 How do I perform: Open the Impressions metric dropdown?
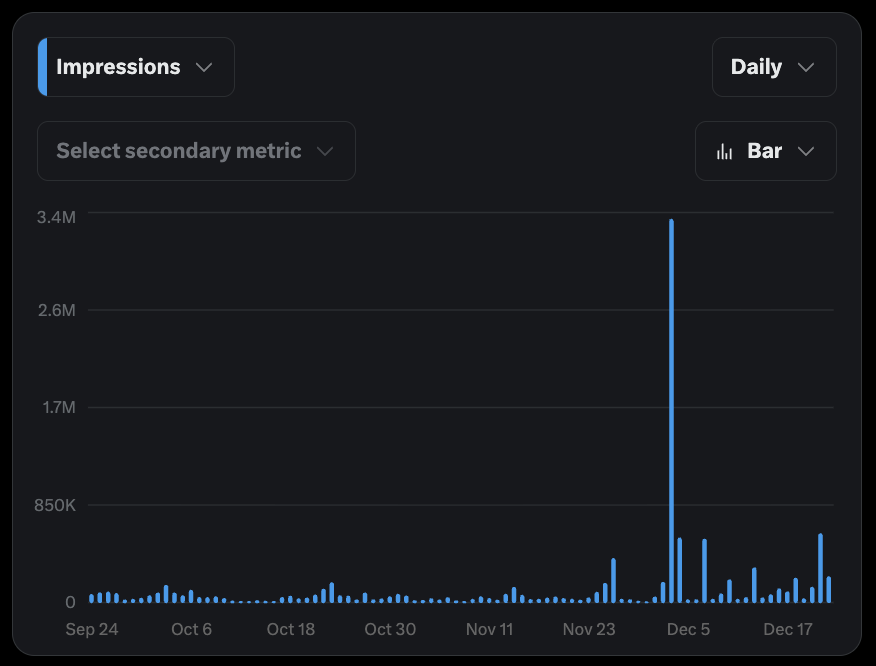tap(136, 67)
